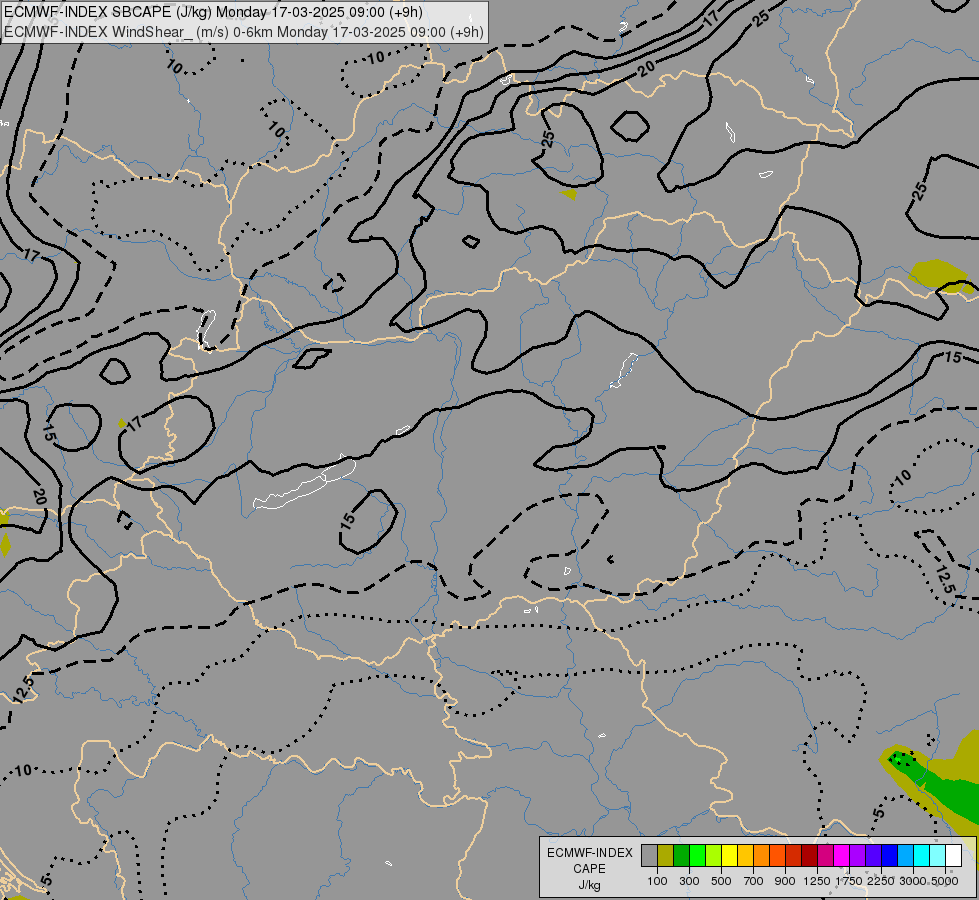Click the legend label 1250
Image resolution: width=979 pixels, height=900 pixels.
tap(817, 881)
